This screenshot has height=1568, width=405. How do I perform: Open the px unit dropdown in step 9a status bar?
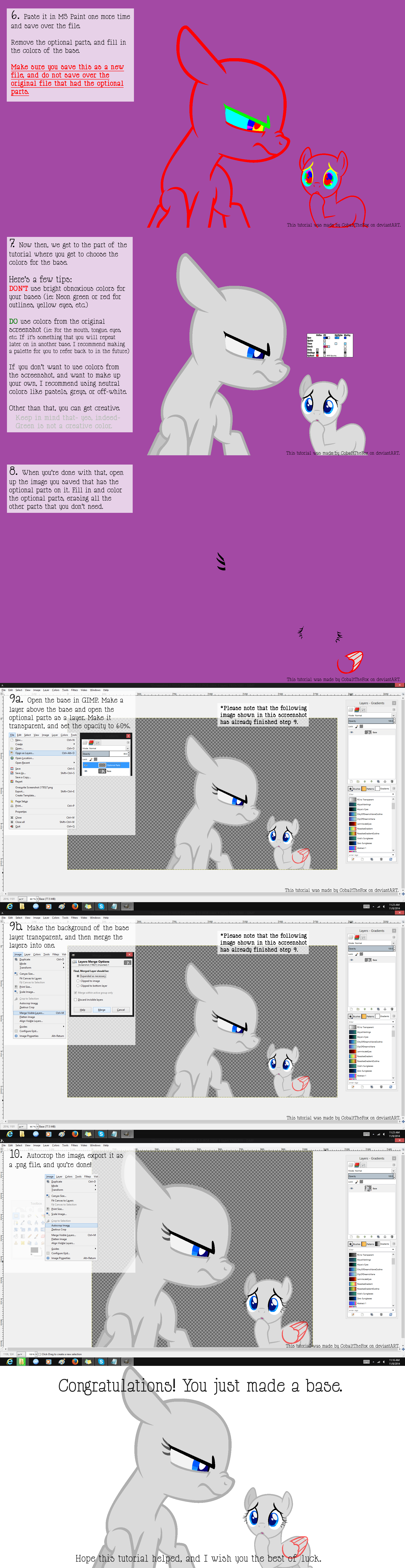tap(22, 899)
